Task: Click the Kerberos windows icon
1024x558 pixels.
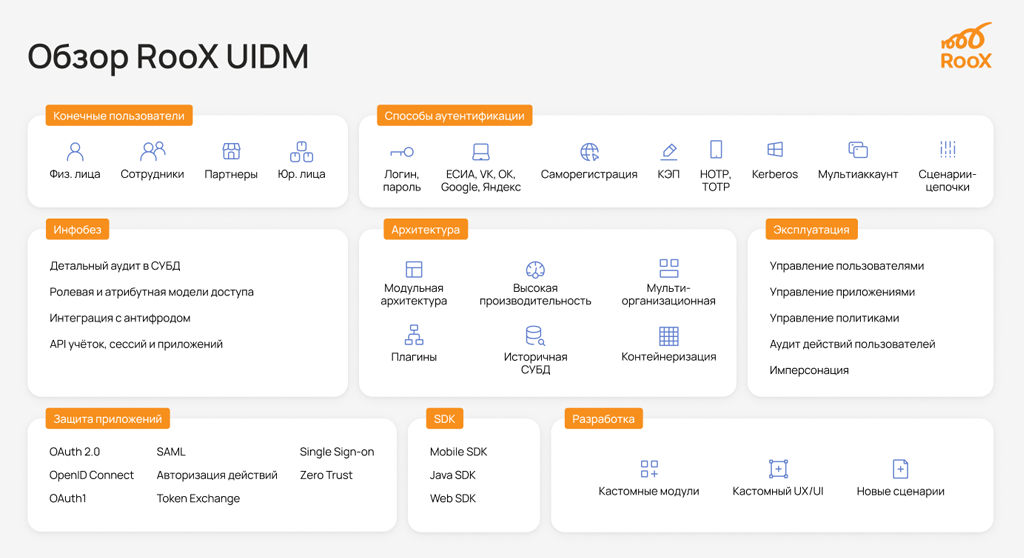Action: [775, 150]
